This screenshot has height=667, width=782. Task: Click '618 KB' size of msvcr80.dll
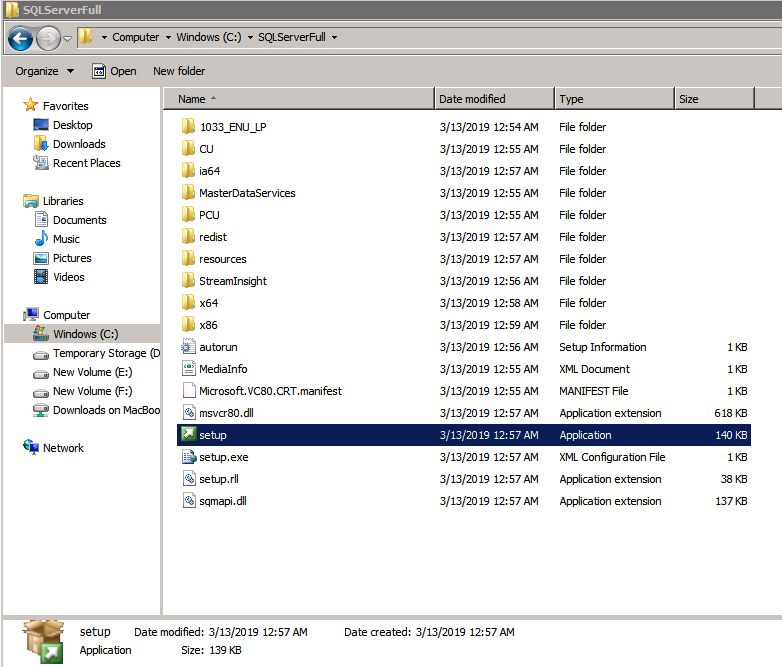coord(731,413)
